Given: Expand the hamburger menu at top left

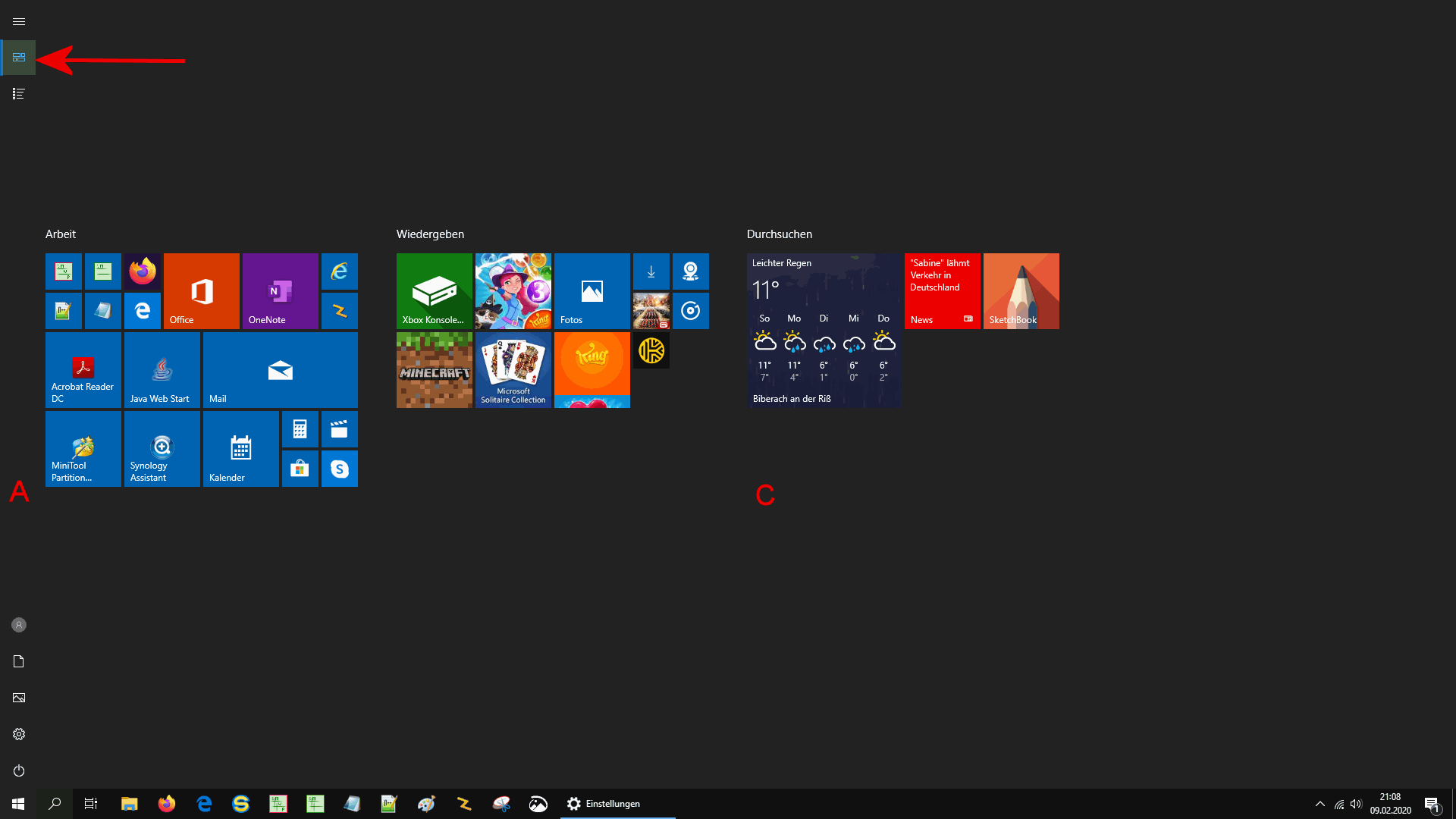Looking at the screenshot, I should click(19, 21).
